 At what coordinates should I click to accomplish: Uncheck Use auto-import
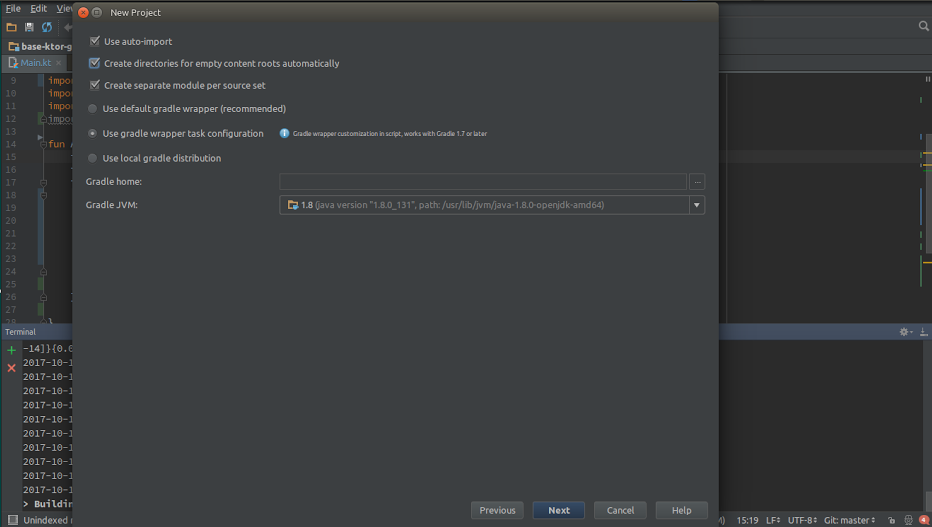pos(95,42)
